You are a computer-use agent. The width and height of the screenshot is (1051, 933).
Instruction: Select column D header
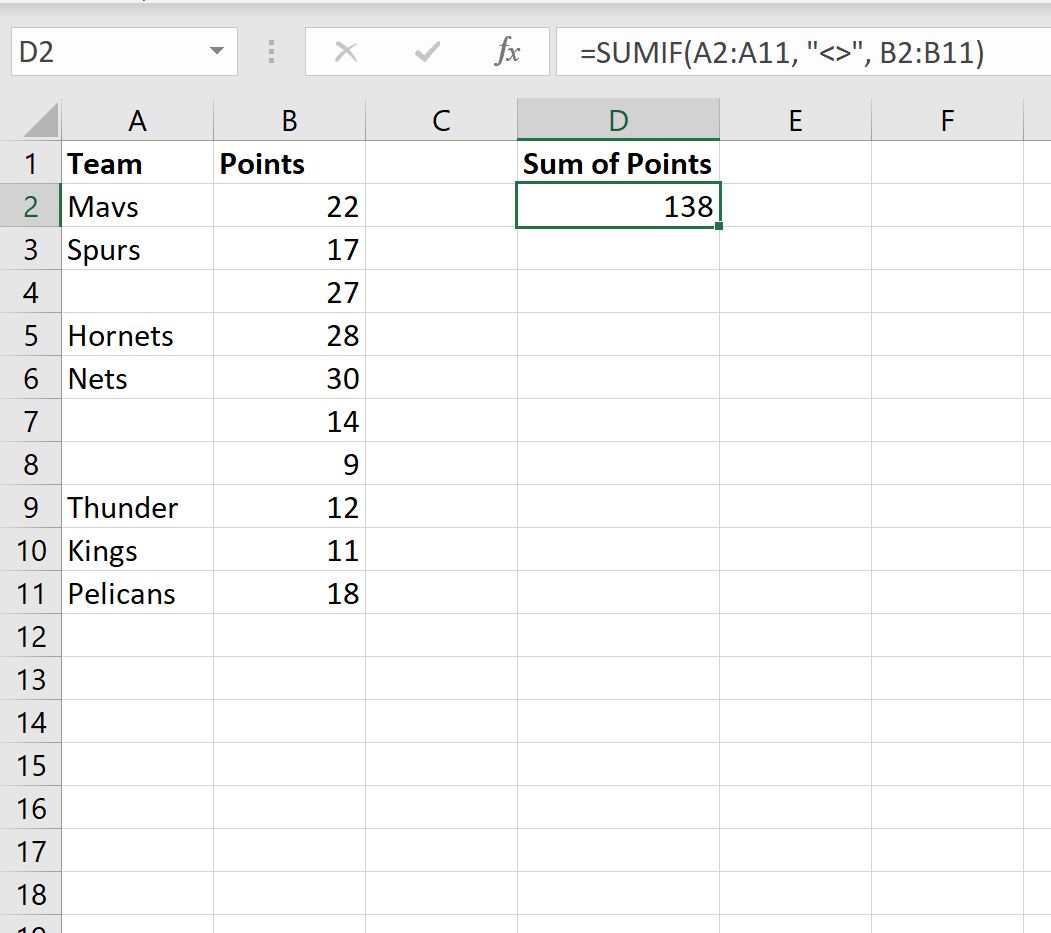click(x=618, y=121)
